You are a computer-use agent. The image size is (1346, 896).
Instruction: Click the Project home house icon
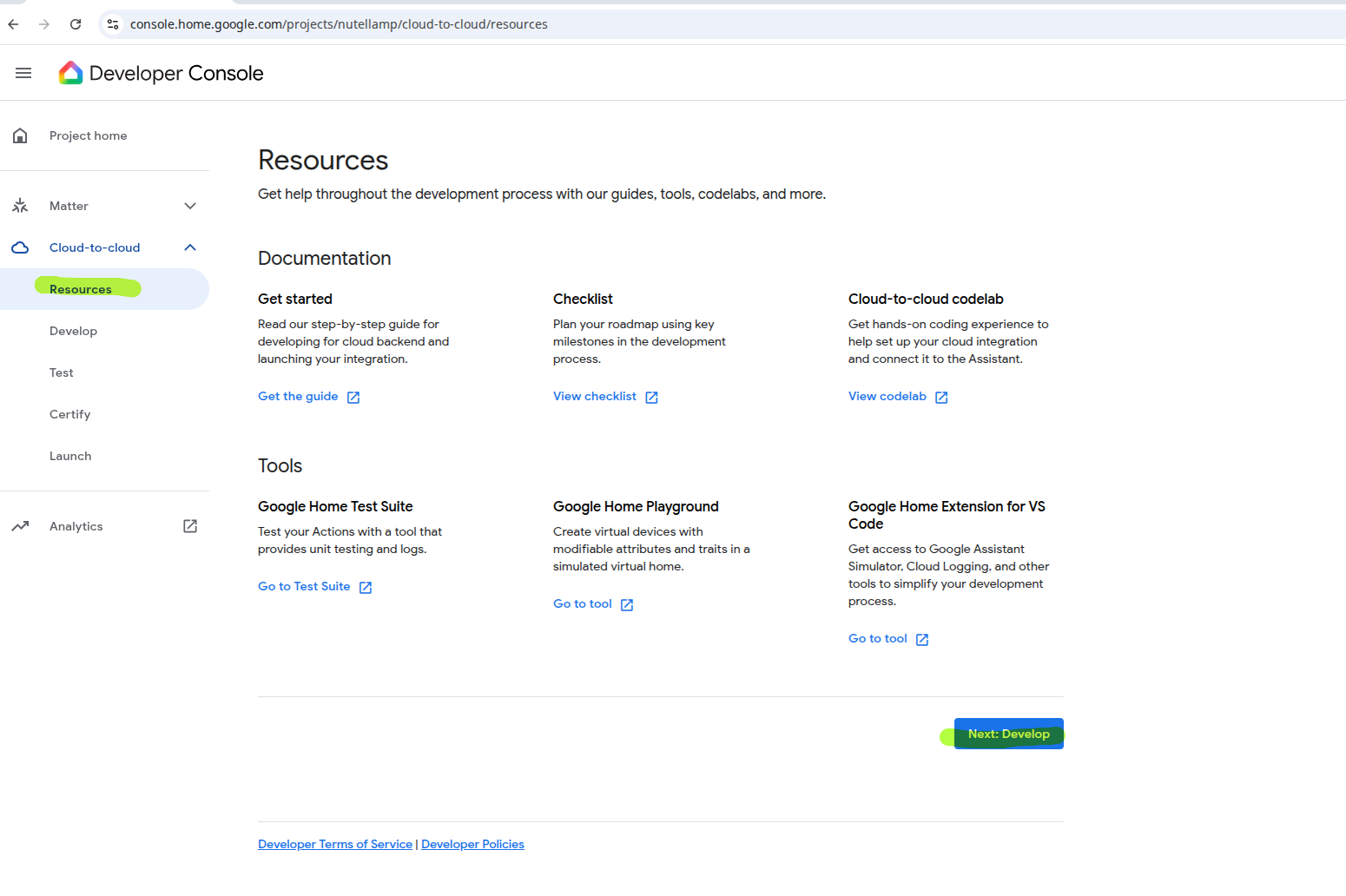(x=20, y=136)
